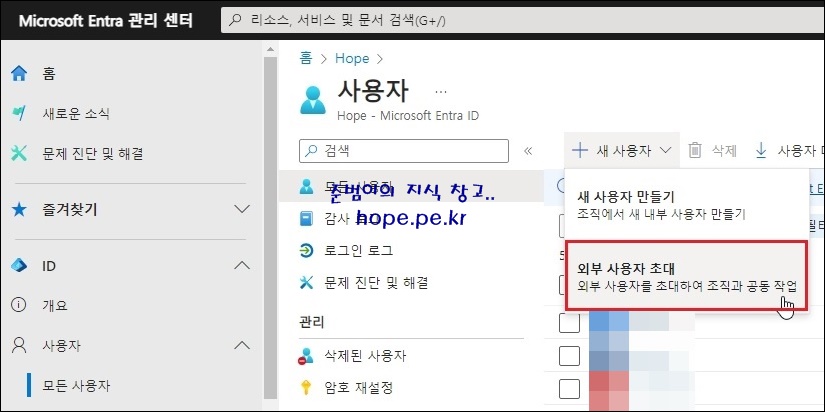Open 개요 info icon in sidebar
This screenshot has height=412, width=825.
click(18, 305)
